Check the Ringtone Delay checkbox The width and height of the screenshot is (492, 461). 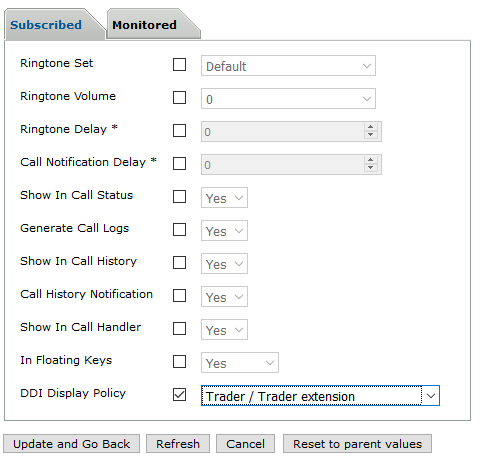[x=179, y=131]
